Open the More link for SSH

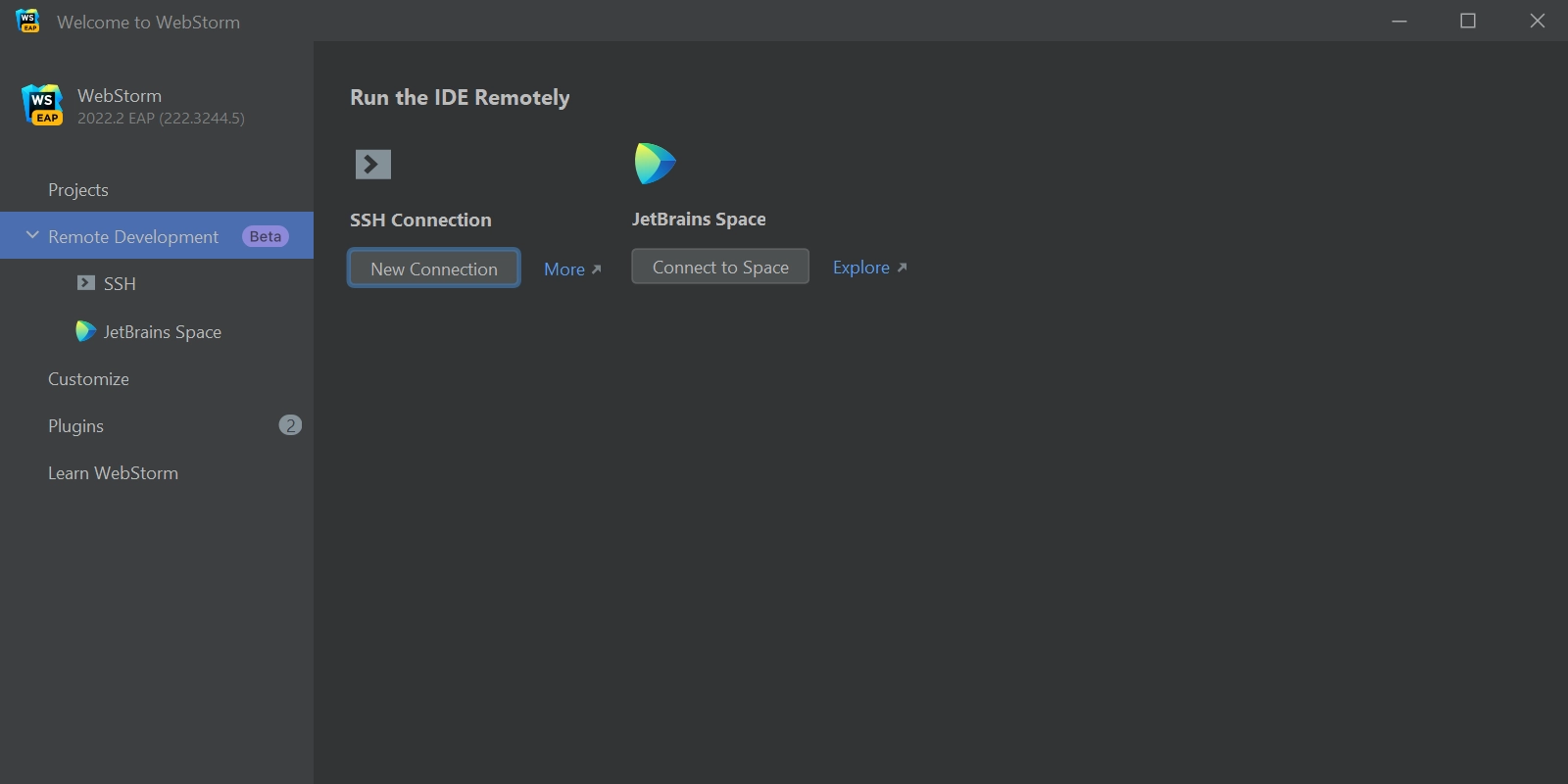572,269
